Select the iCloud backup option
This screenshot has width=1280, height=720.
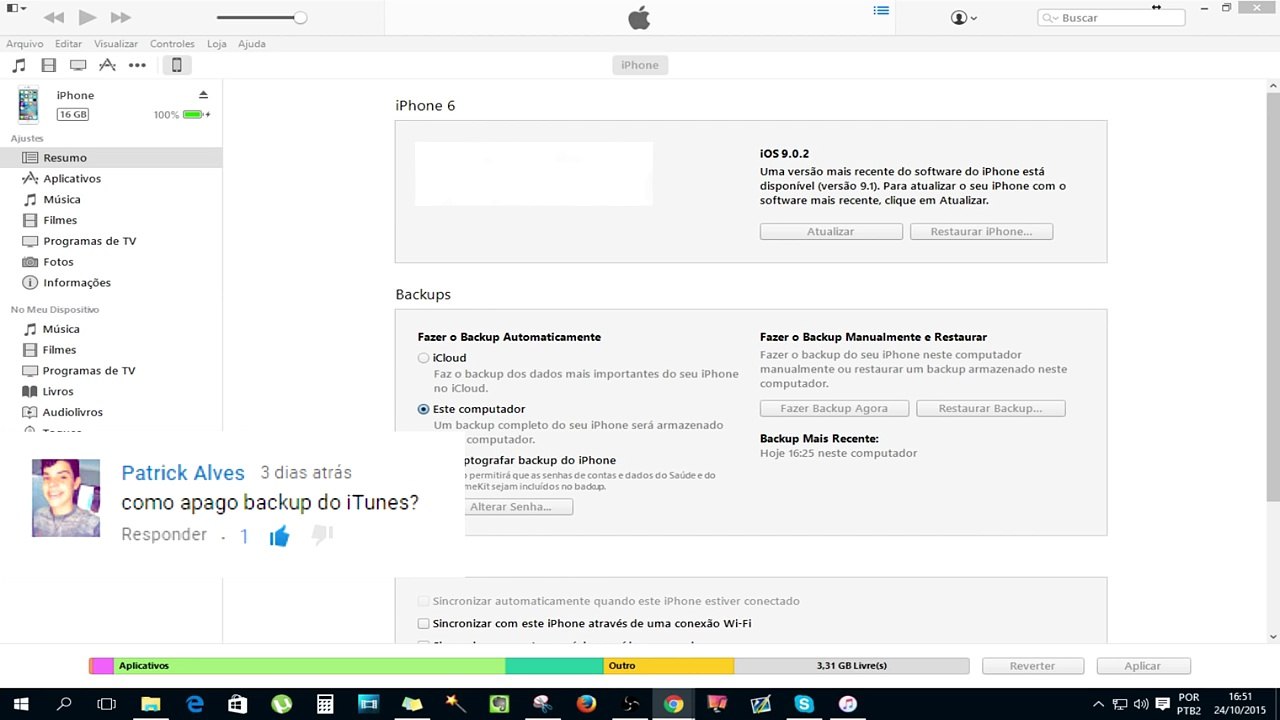424,358
